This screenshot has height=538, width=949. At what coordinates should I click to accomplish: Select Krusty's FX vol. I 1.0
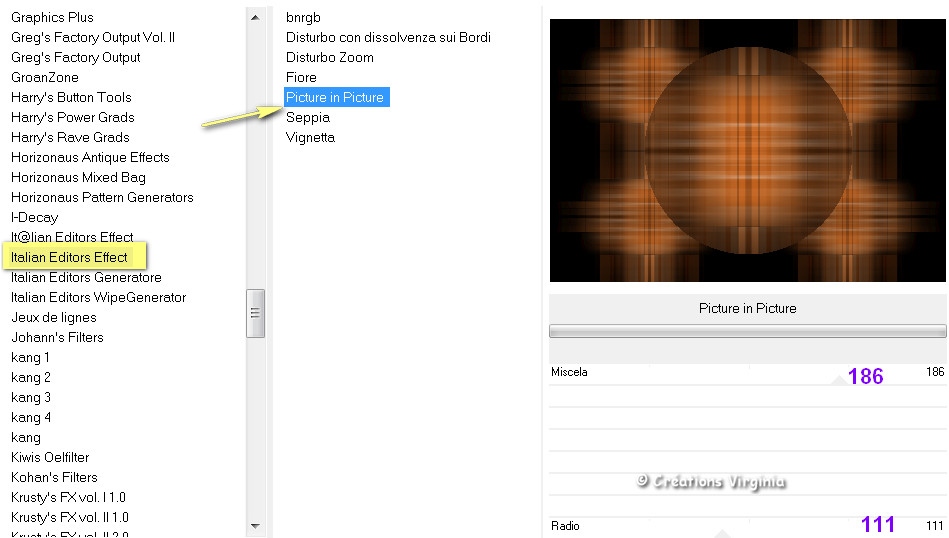pyautogui.click(x=68, y=497)
